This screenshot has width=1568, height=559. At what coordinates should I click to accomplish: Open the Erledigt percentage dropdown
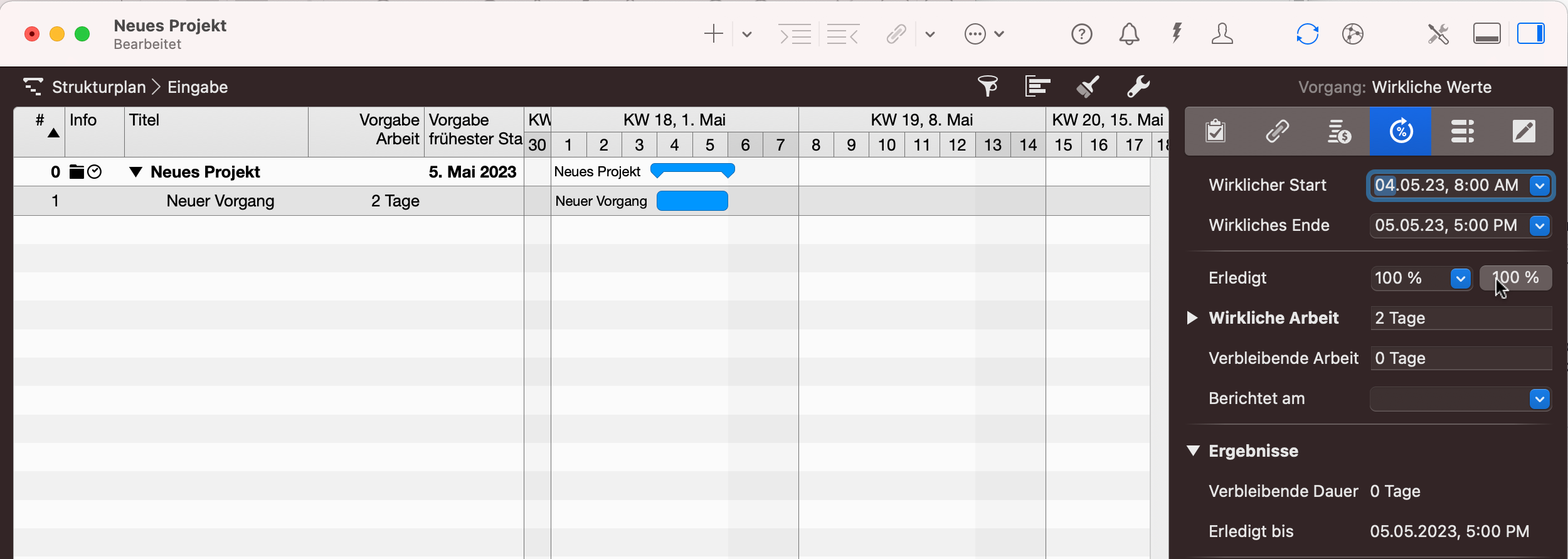(x=1460, y=278)
